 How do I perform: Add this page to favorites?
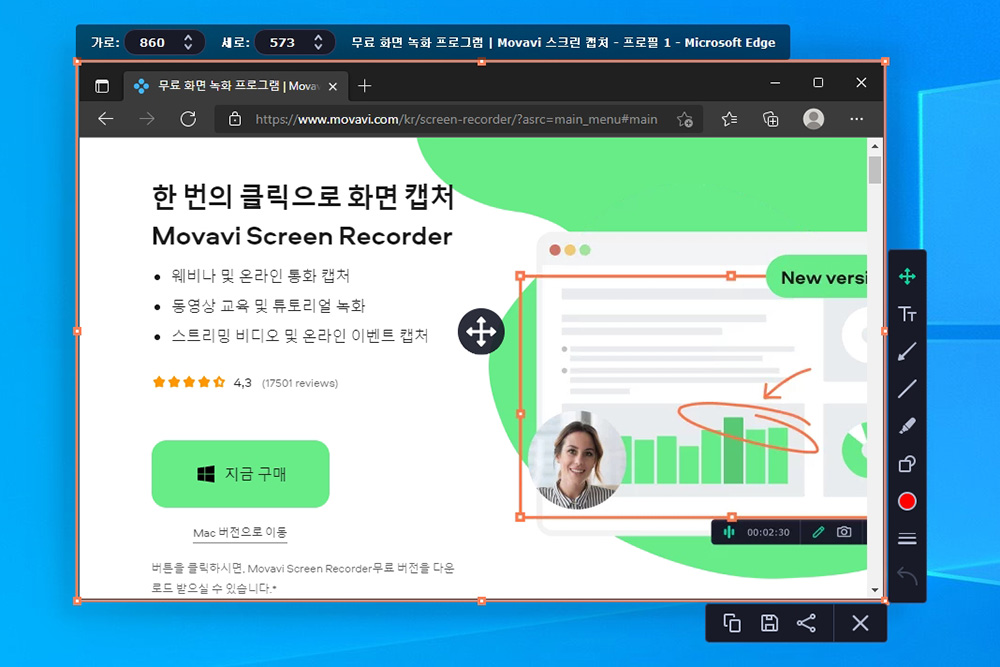[685, 119]
